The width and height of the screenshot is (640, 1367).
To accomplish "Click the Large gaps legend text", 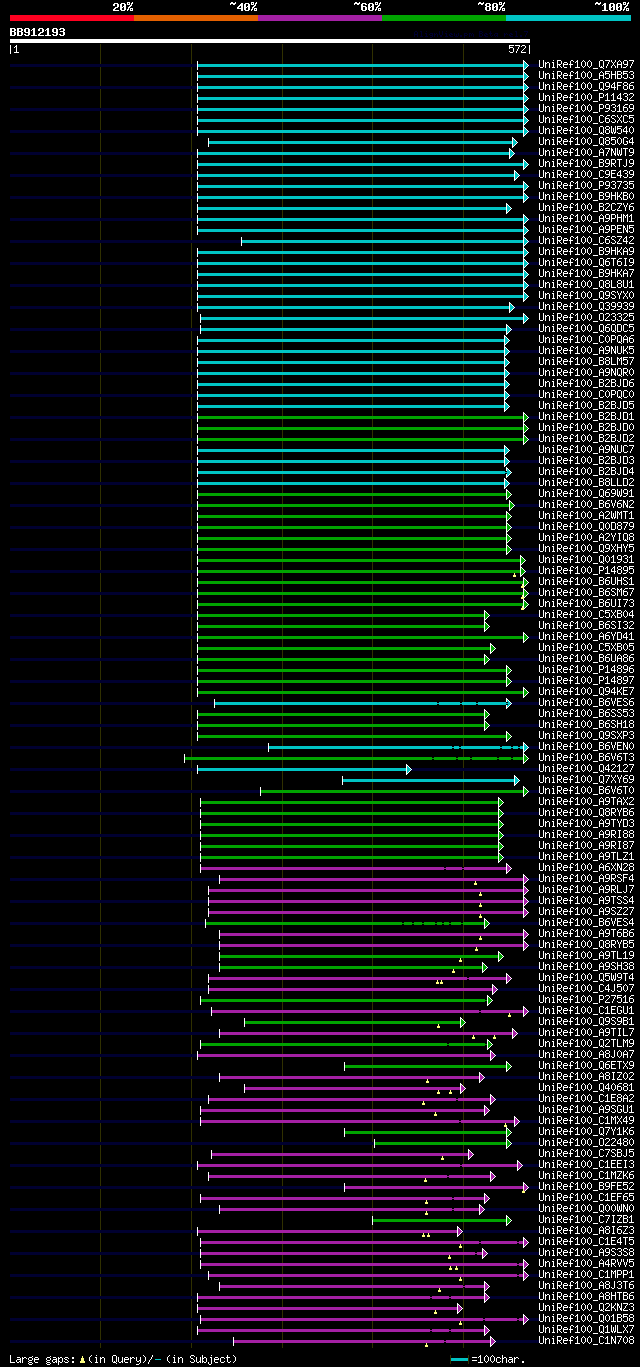I will 123,1358.
